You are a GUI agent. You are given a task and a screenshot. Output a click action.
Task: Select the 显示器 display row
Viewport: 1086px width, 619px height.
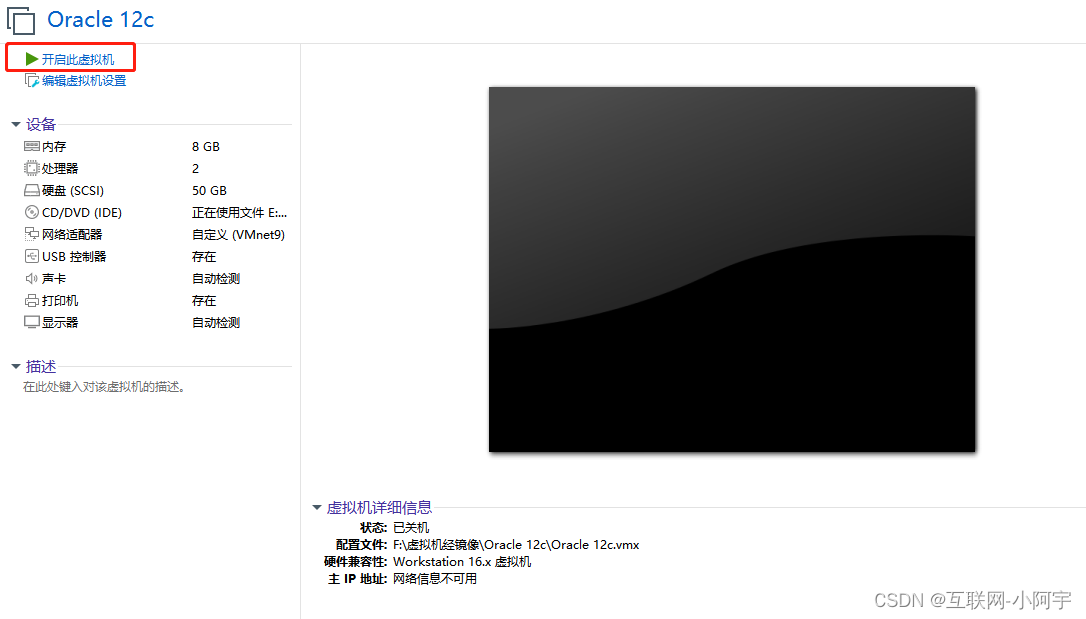coord(157,323)
